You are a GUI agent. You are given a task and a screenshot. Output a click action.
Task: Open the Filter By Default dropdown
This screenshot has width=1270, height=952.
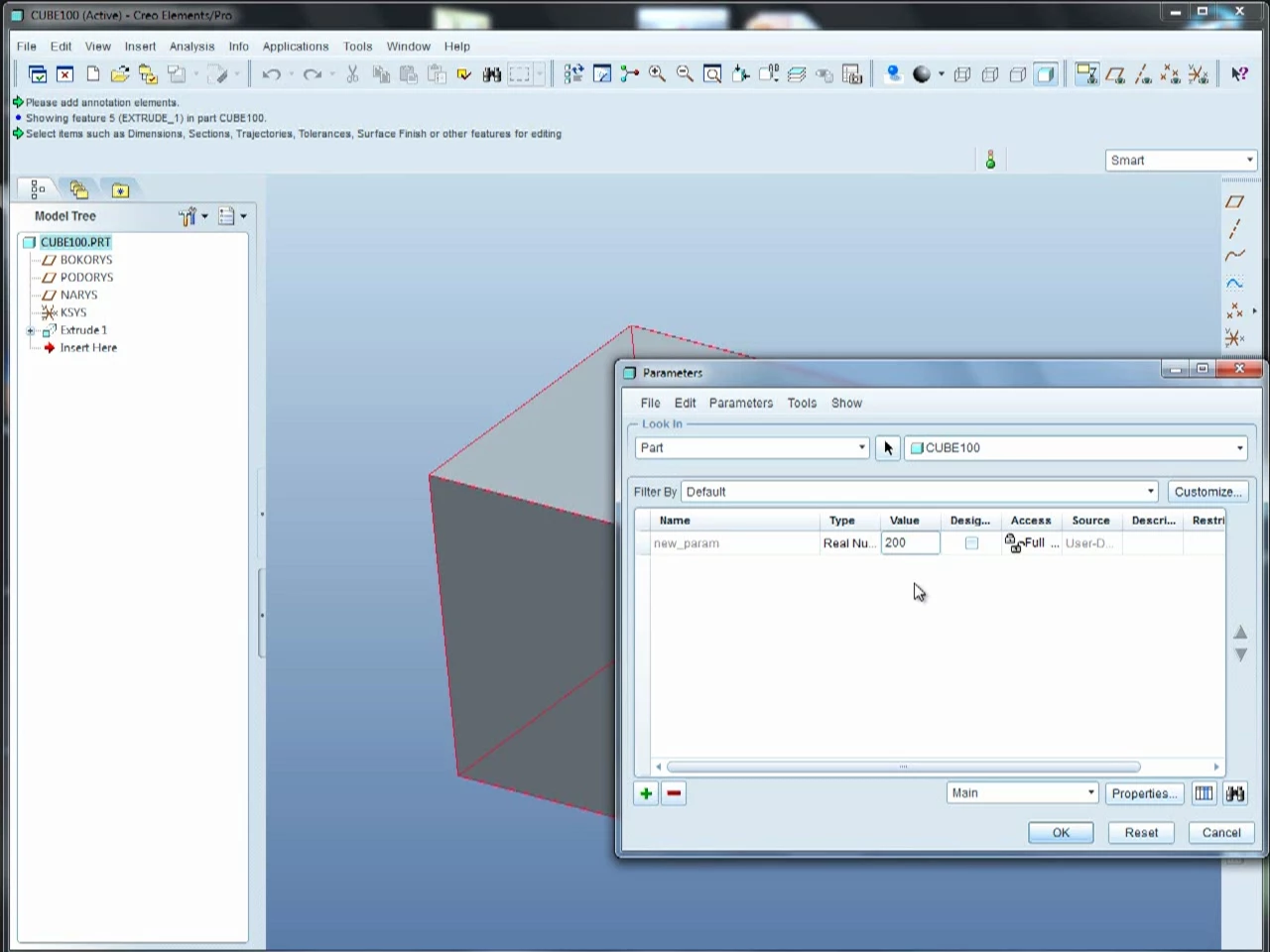tap(920, 492)
